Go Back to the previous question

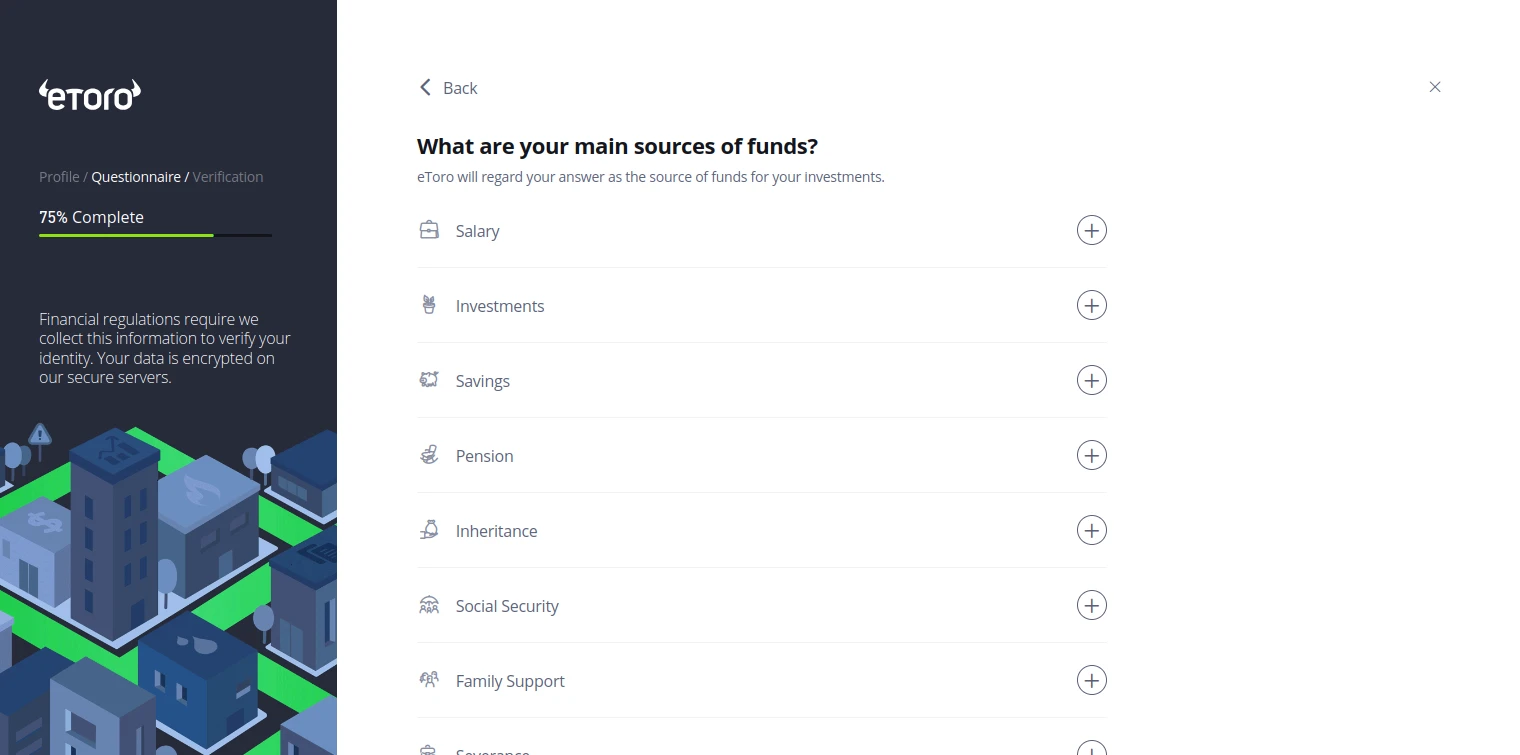(448, 88)
